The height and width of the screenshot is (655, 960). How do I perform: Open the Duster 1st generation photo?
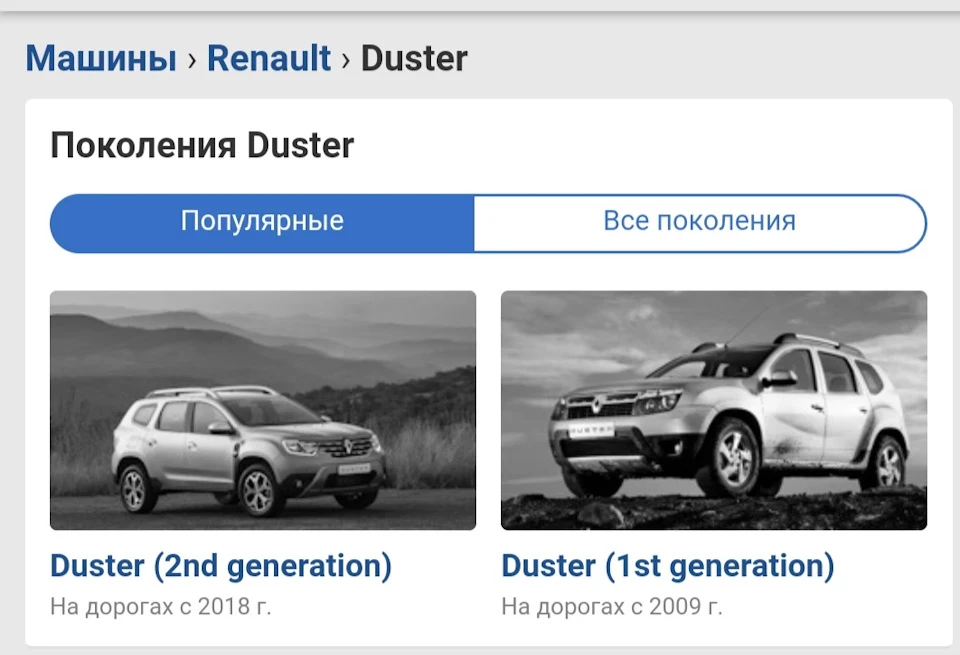(714, 410)
